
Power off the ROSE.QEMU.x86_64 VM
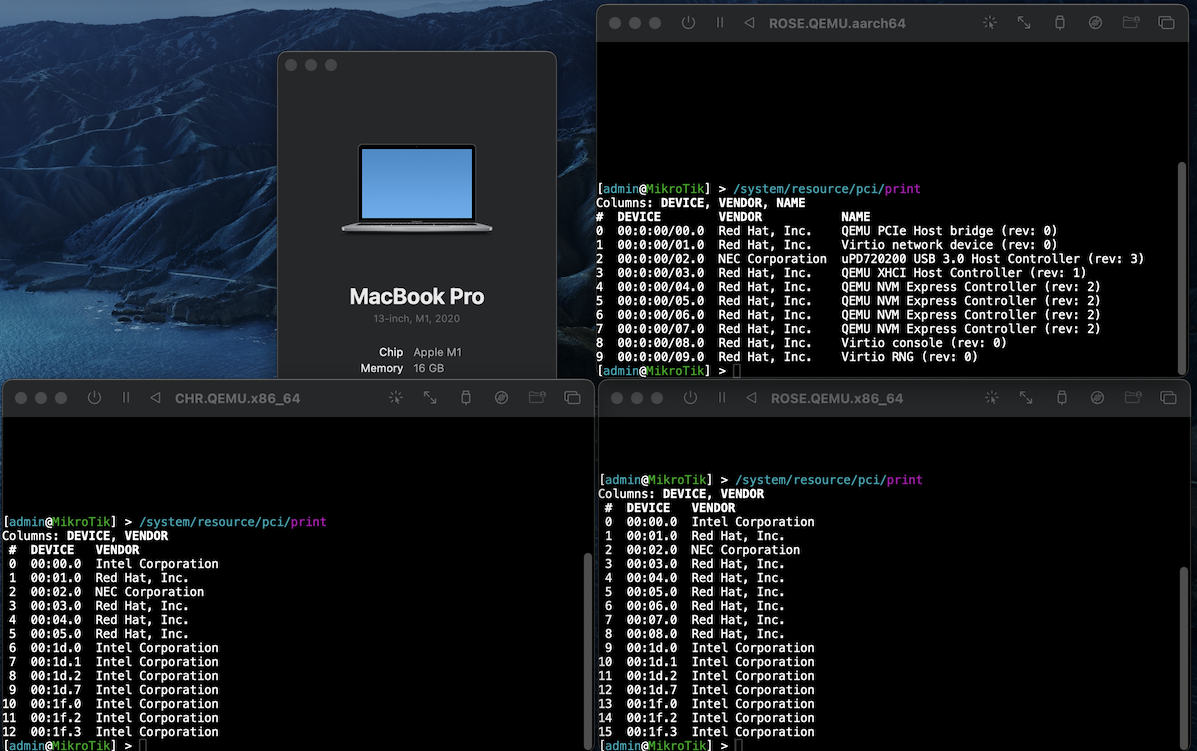pos(690,398)
